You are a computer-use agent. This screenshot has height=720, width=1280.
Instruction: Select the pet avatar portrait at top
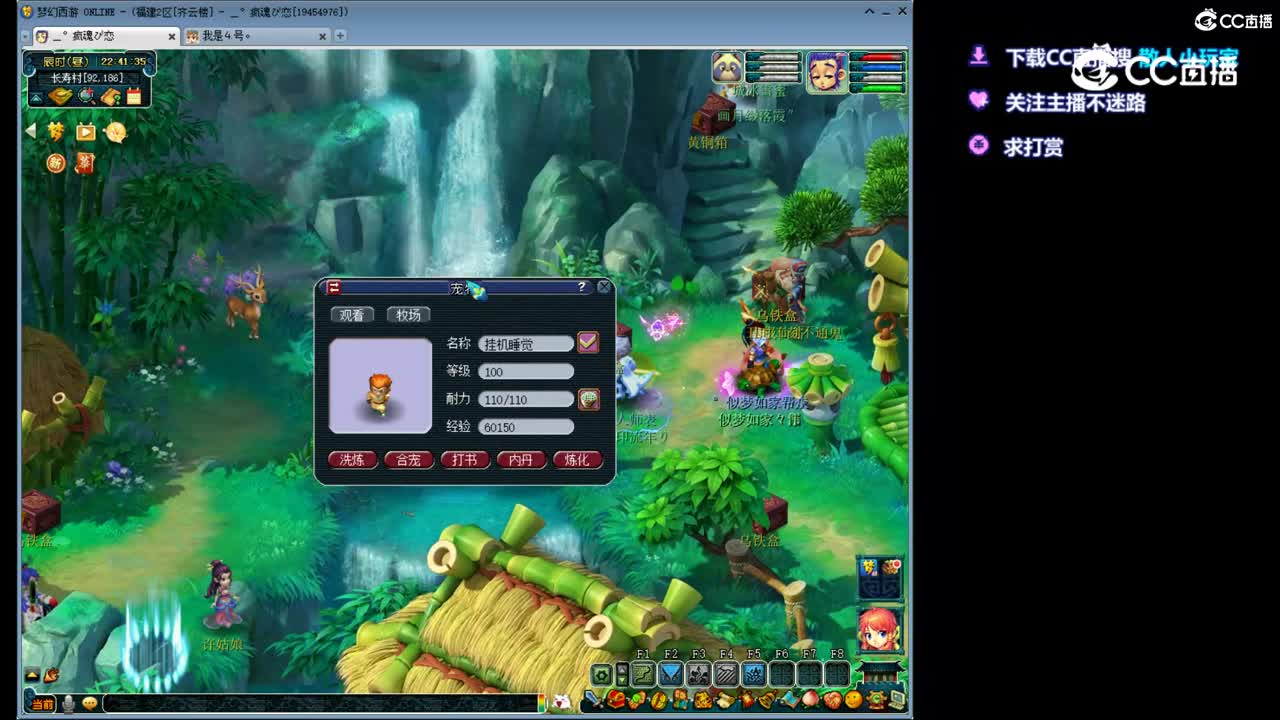click(728, 68)
